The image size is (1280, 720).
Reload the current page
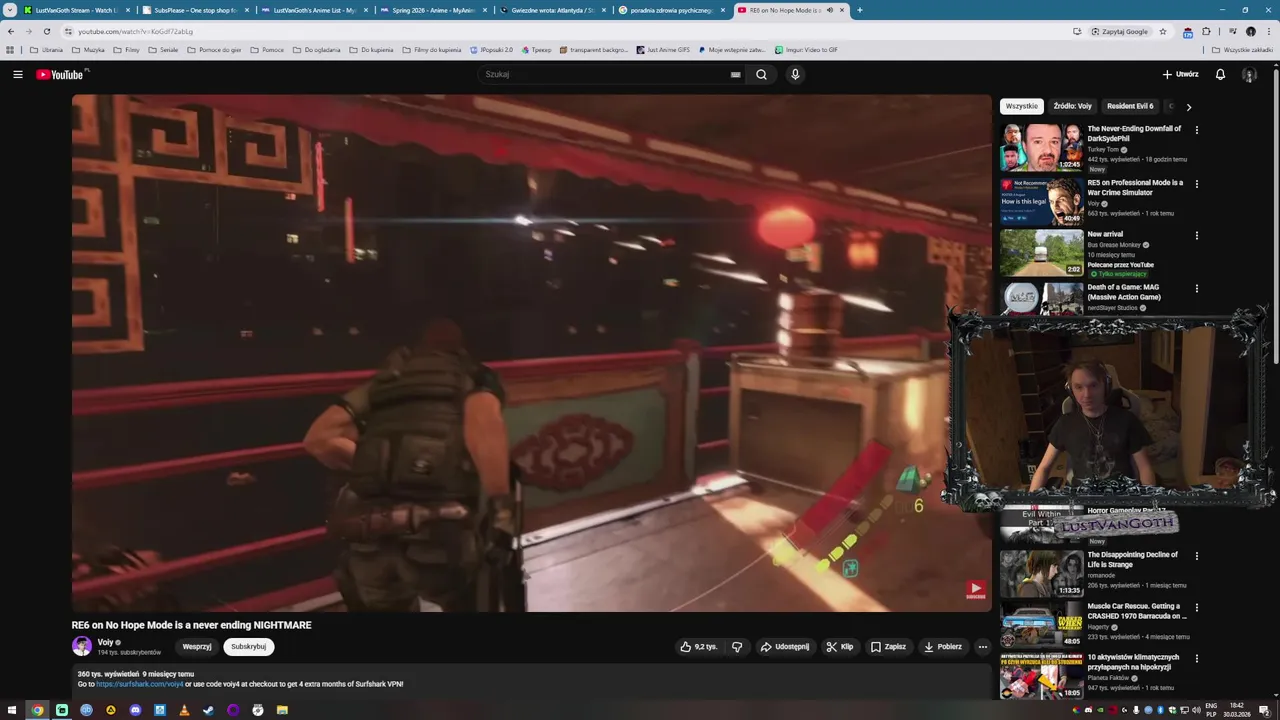pos(46,31)
